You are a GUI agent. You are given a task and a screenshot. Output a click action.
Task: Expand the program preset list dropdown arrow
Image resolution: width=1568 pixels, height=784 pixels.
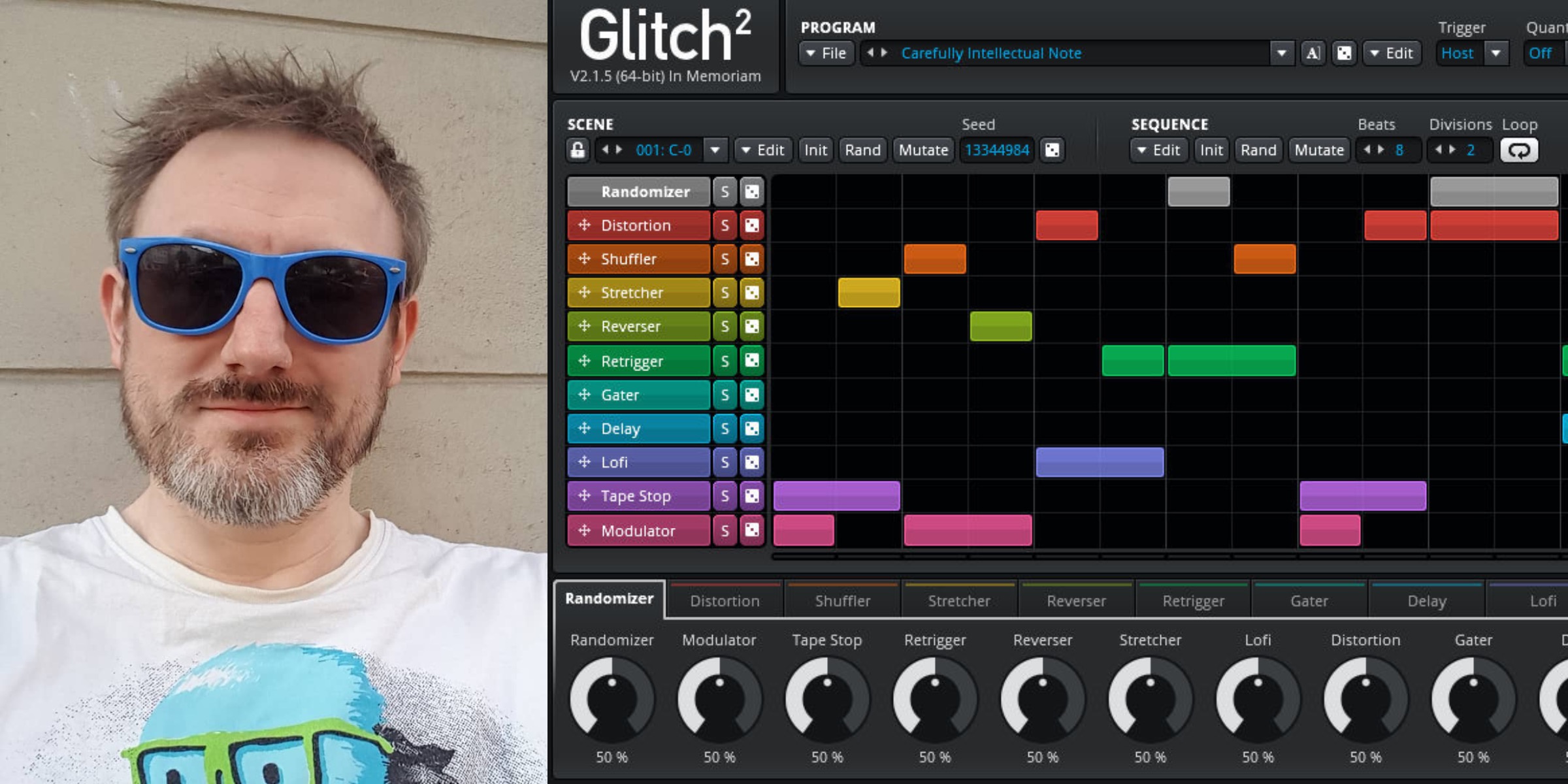(1281, 53)
